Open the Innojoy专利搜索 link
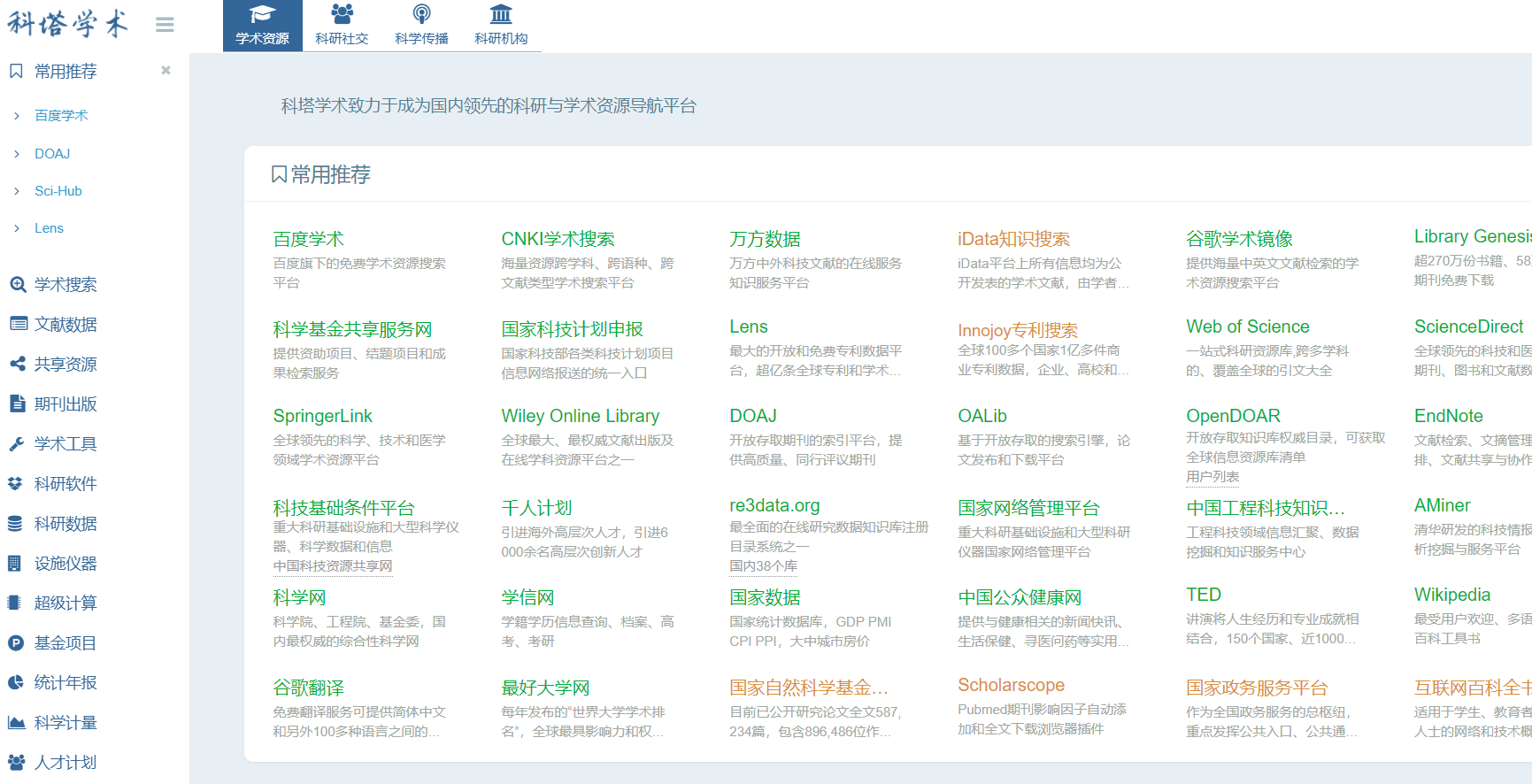Viewport: 1532px width, 784px height. point(1017,330)
